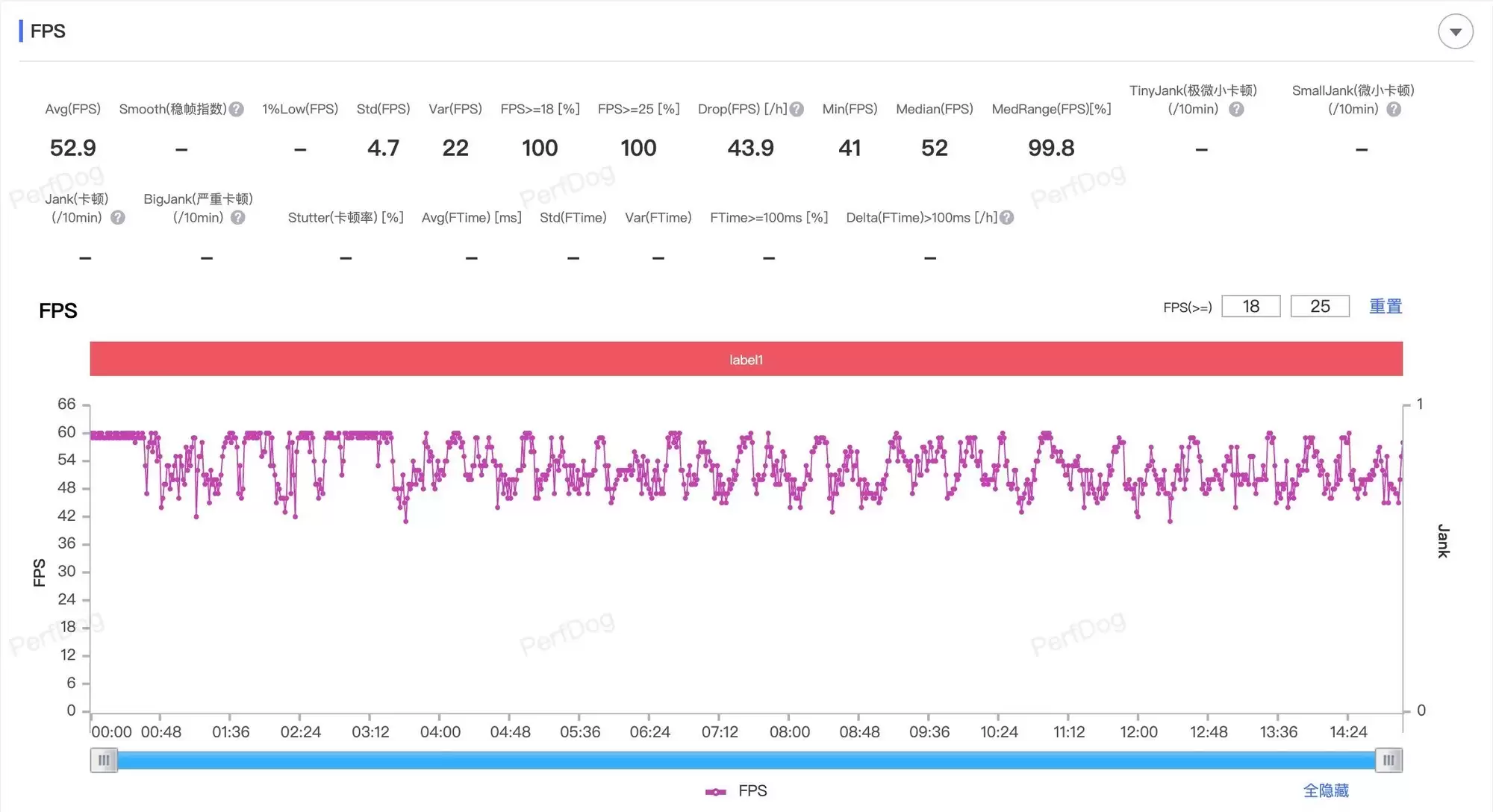Click the MedRange(FPS)[%] stat header

pyautogui.click(x=1051, y=109)
